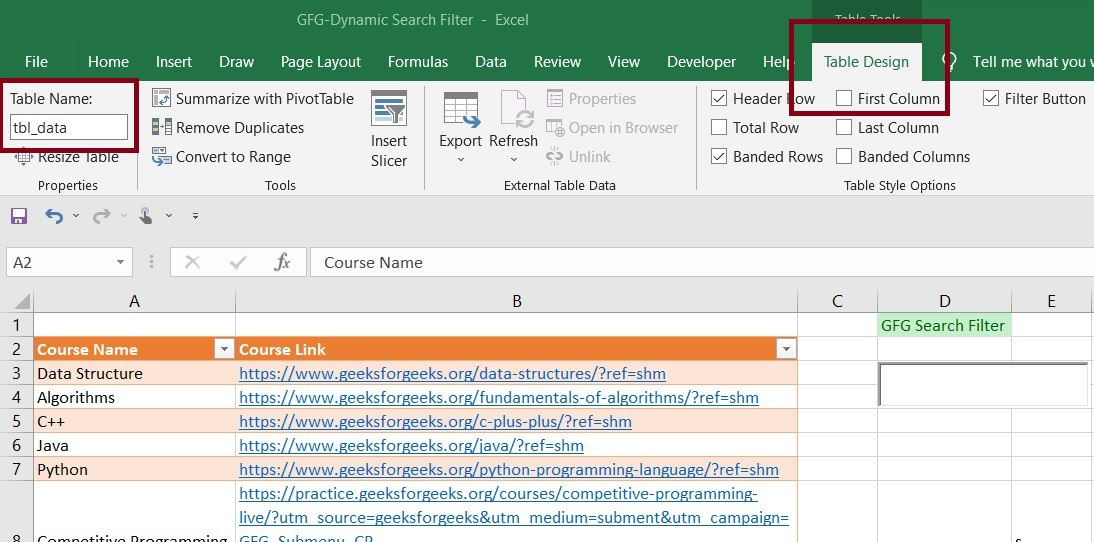Switch to the Insert tab
Image resolution: width=1094 pixels, height=542 pixels.
pos(174,61)
